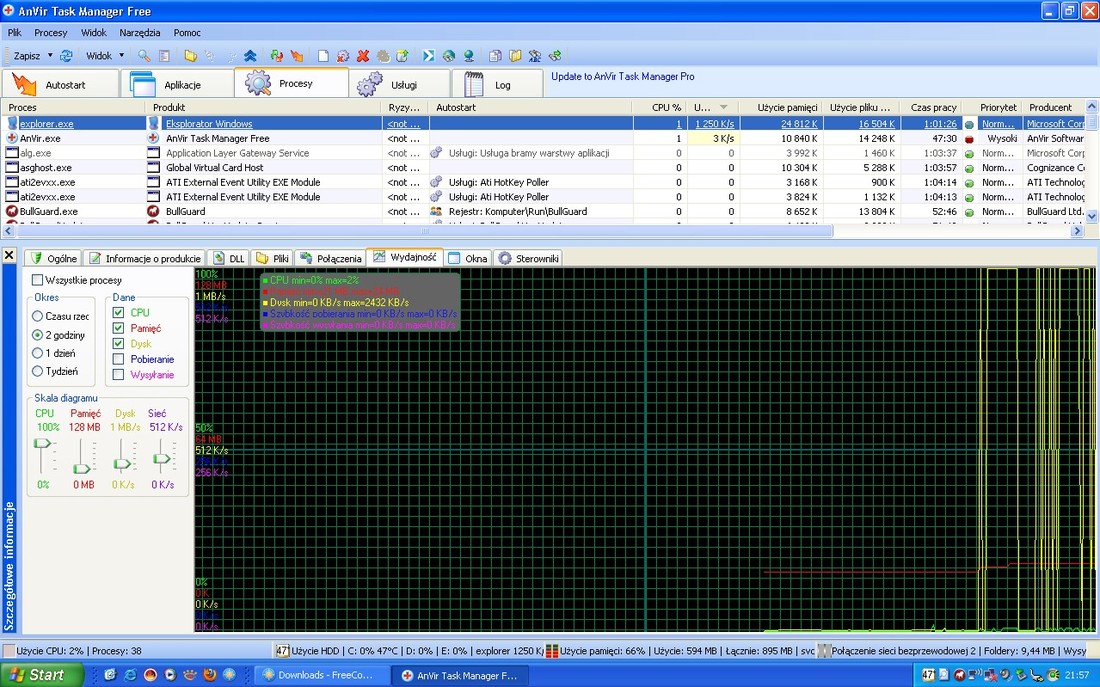Click the red X terminate process icon

pyautogui.click(x=363, y=55)
